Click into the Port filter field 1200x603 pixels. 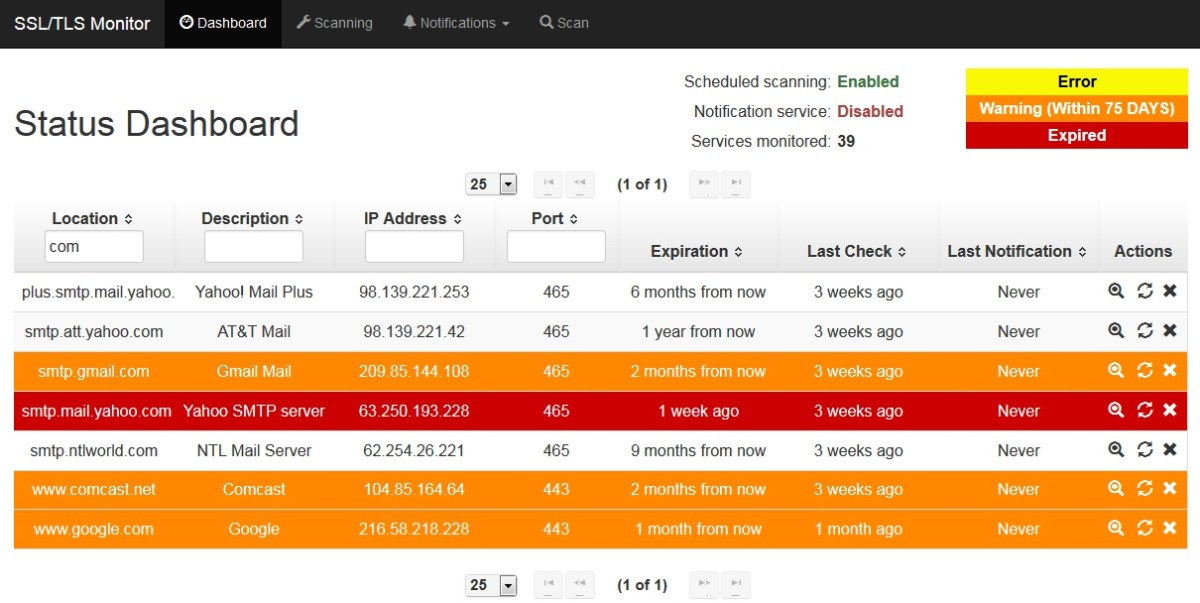(x=556, y=245)
